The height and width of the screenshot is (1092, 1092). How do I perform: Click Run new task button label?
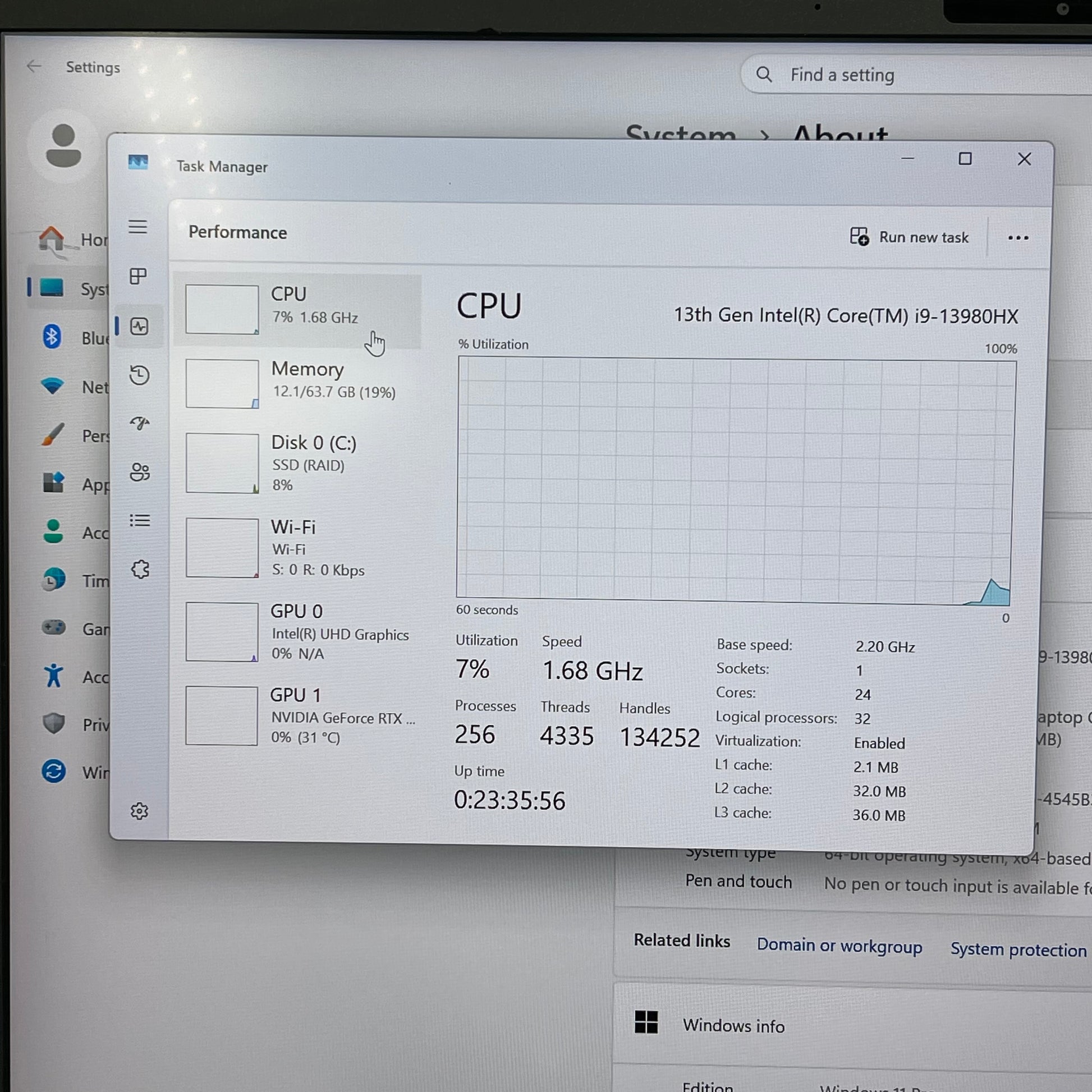tap(924, 237)
